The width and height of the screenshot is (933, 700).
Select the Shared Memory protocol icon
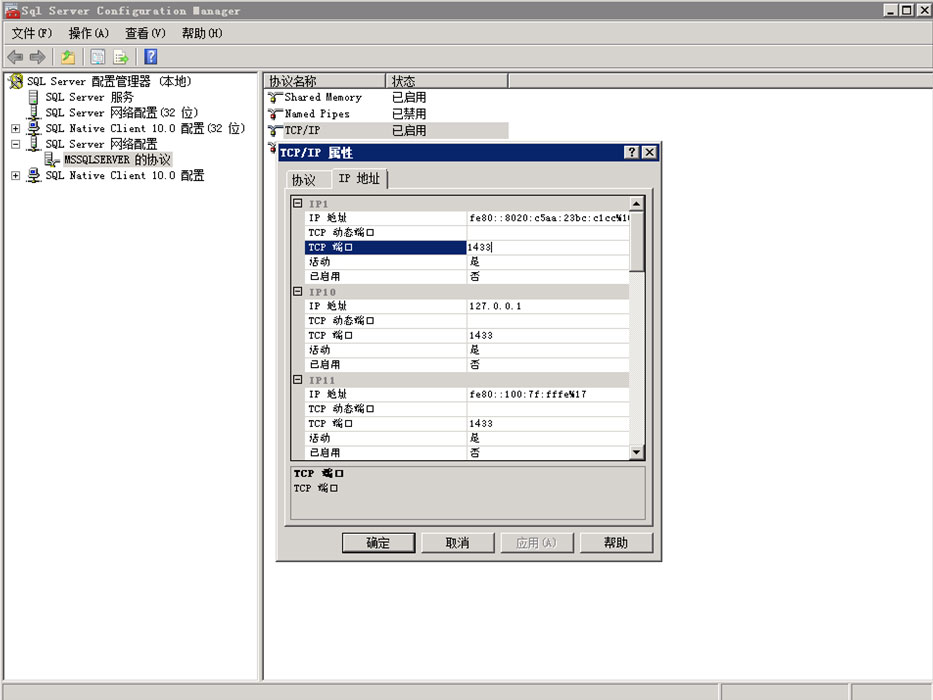click(275, 98)
